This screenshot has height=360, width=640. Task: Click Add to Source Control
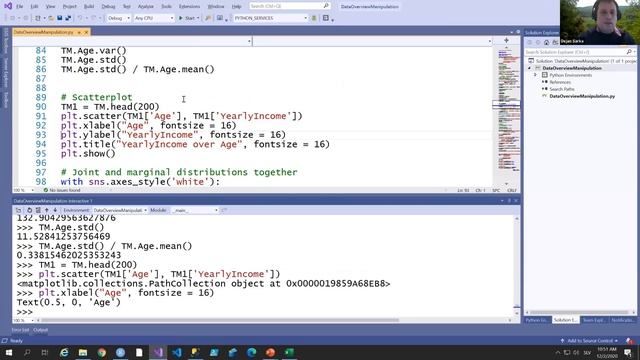coord(590,340)
